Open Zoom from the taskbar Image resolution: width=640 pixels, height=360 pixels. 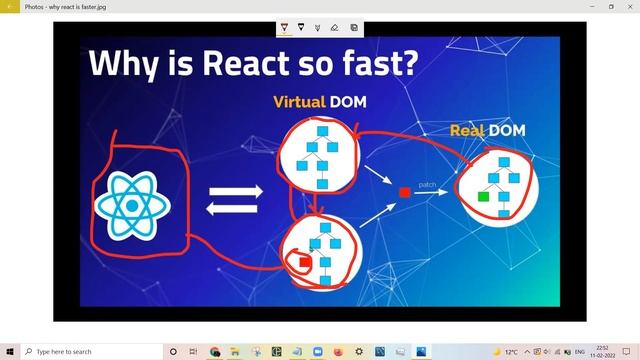click(318, 351)
